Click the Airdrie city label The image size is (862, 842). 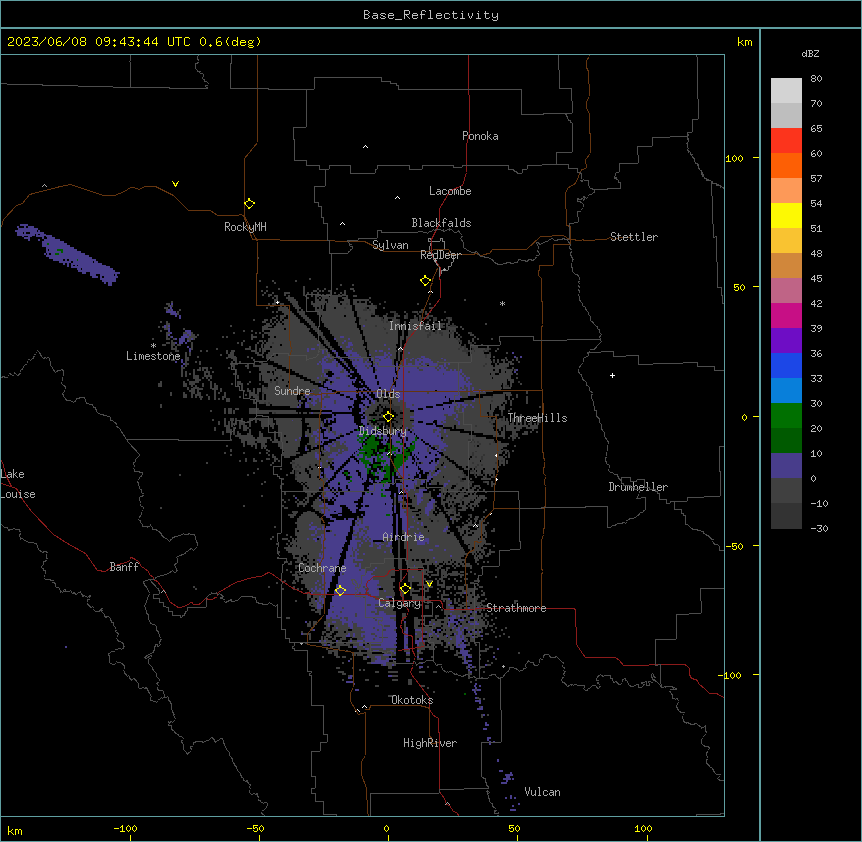[404, 537]
